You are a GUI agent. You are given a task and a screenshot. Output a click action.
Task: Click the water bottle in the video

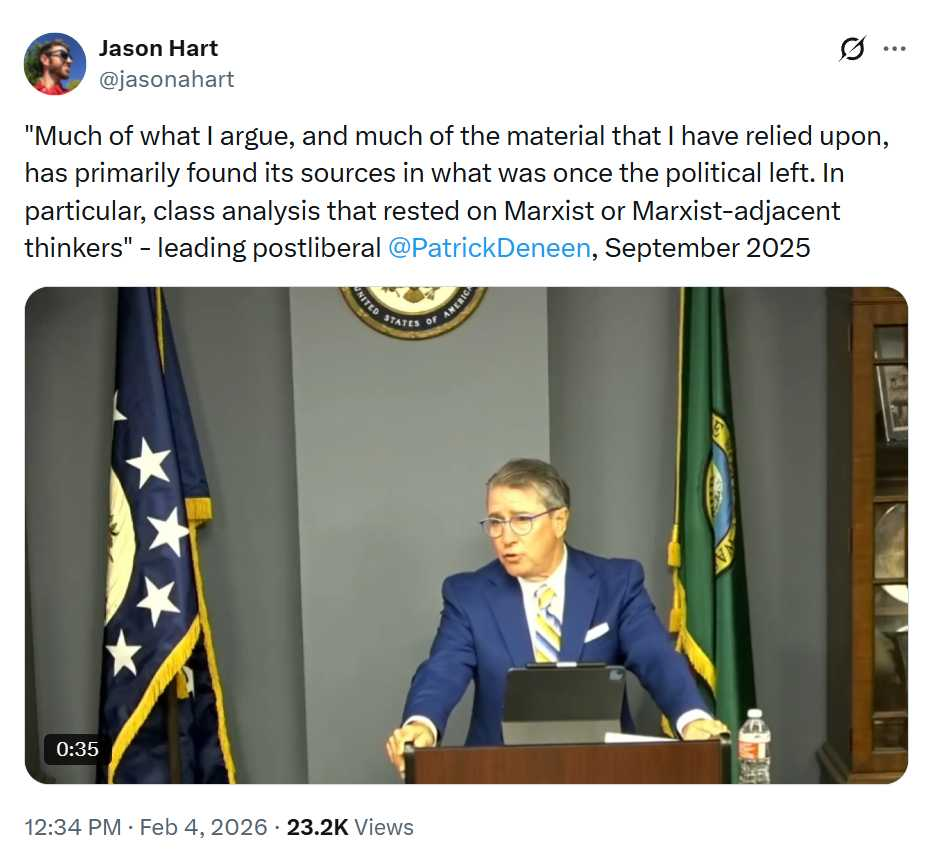click(754, 746)
